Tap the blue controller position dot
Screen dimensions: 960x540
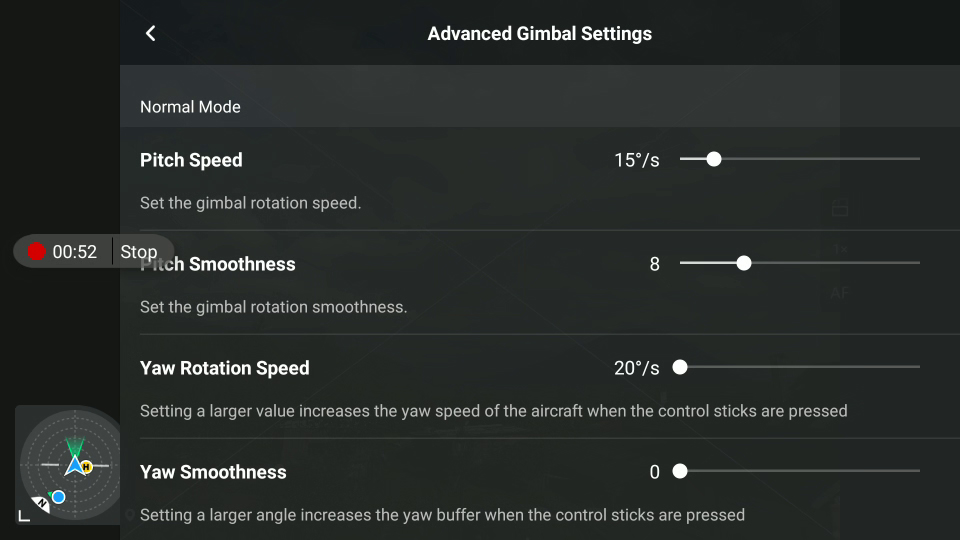click(59, 497)
